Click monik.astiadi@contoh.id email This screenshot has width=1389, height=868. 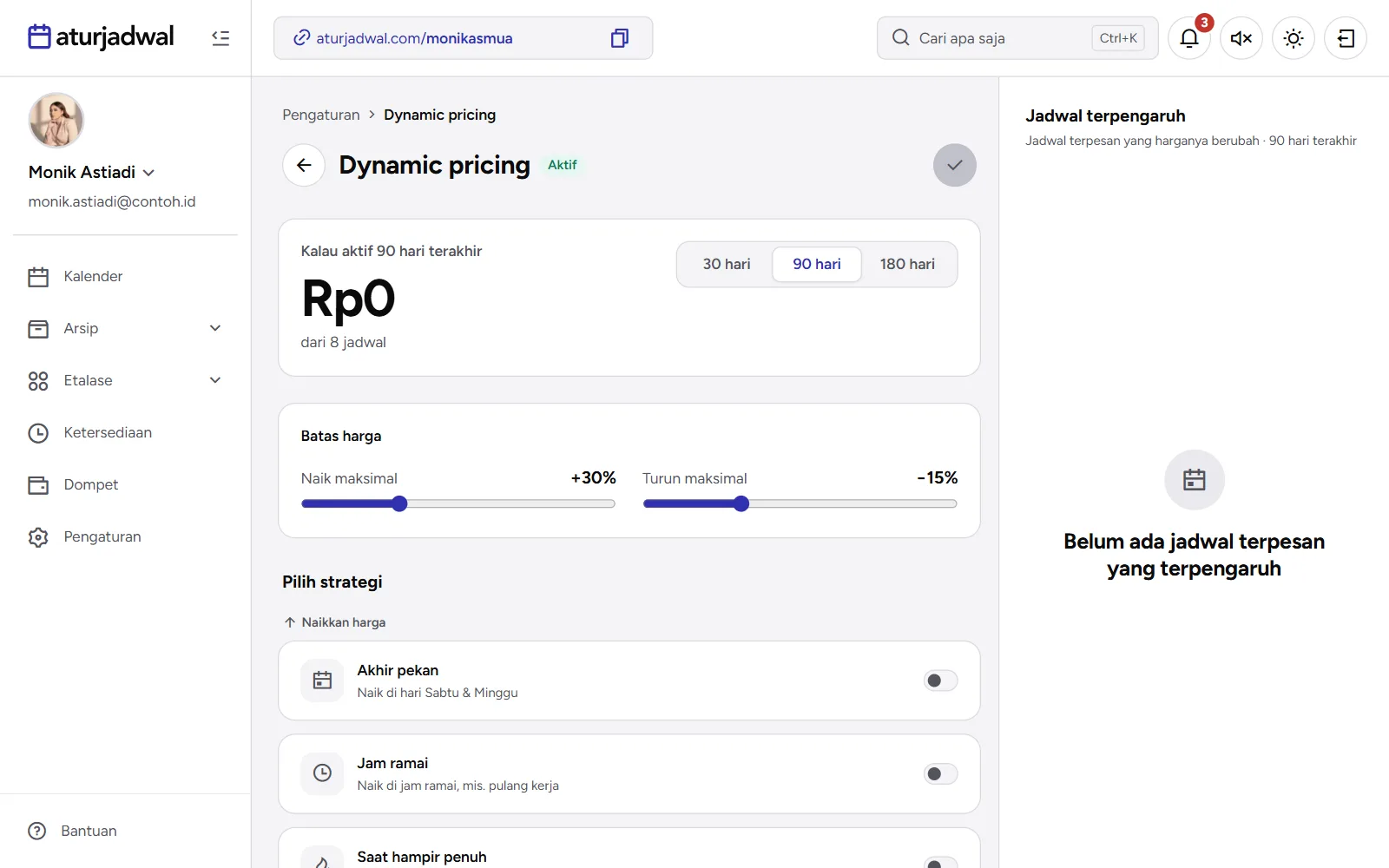(112, 201)
